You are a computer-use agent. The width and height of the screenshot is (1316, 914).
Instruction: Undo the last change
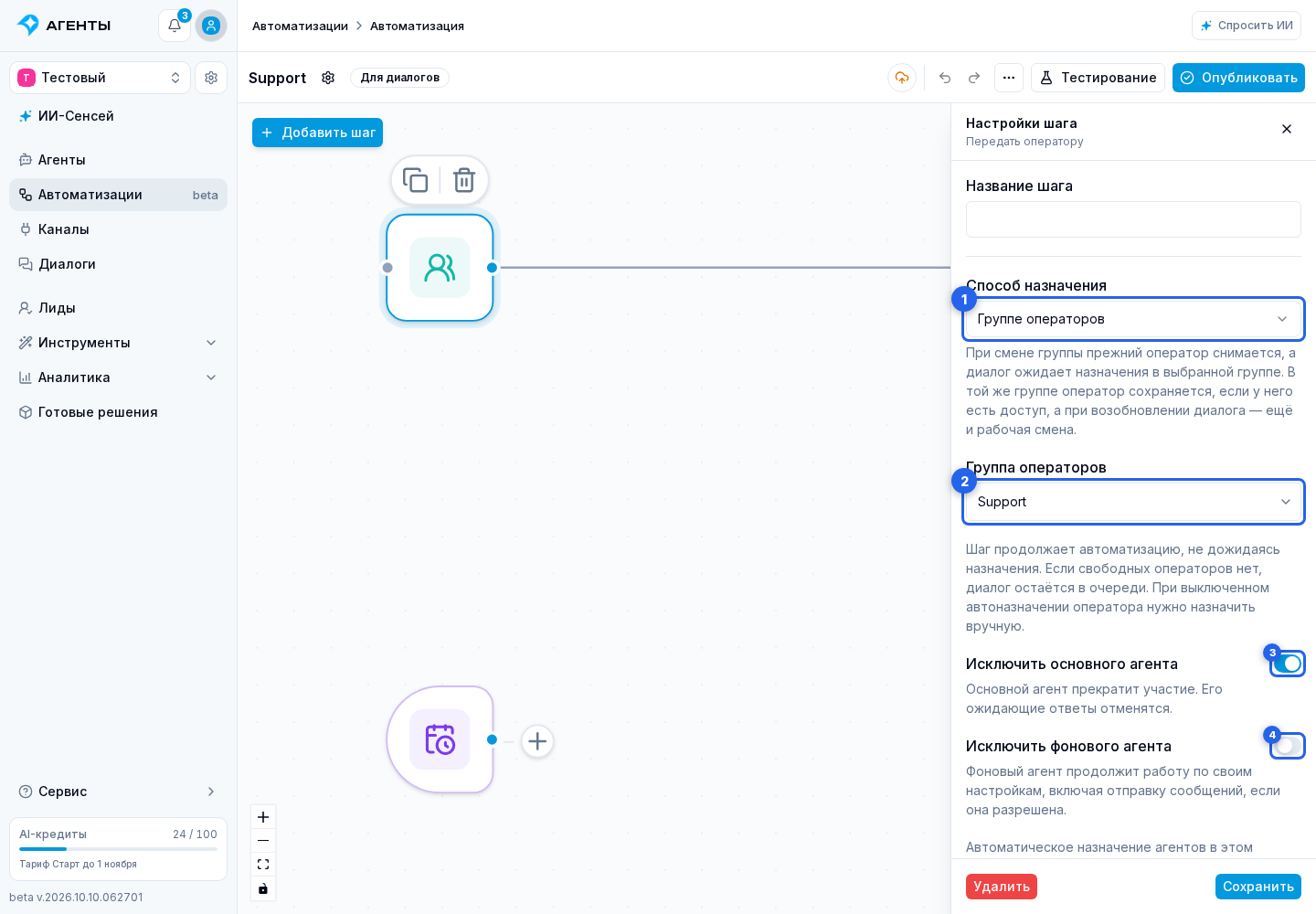coord(945,78)
